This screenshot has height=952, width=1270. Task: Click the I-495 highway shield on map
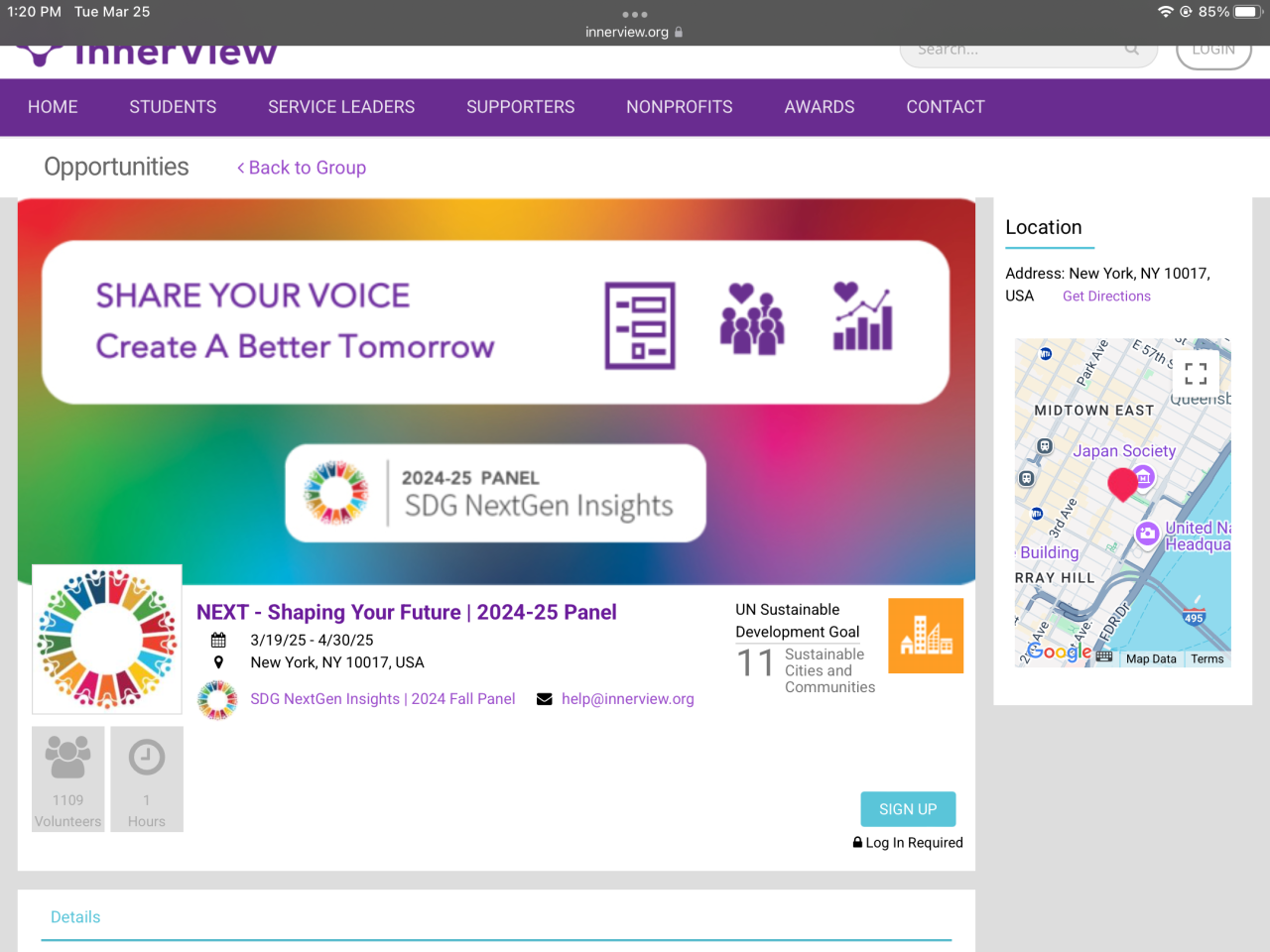(x=1194, y=617)
